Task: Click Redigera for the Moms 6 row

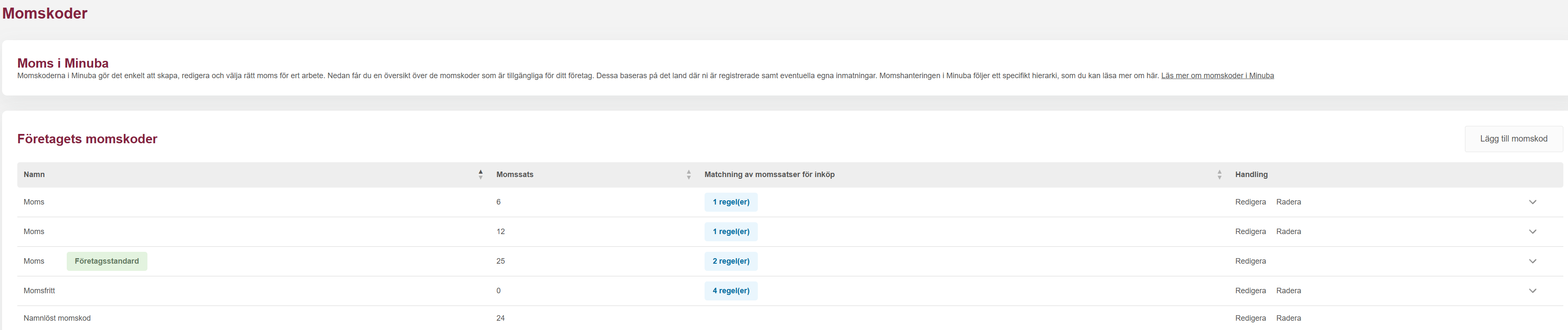Action: coord(1250,202)
